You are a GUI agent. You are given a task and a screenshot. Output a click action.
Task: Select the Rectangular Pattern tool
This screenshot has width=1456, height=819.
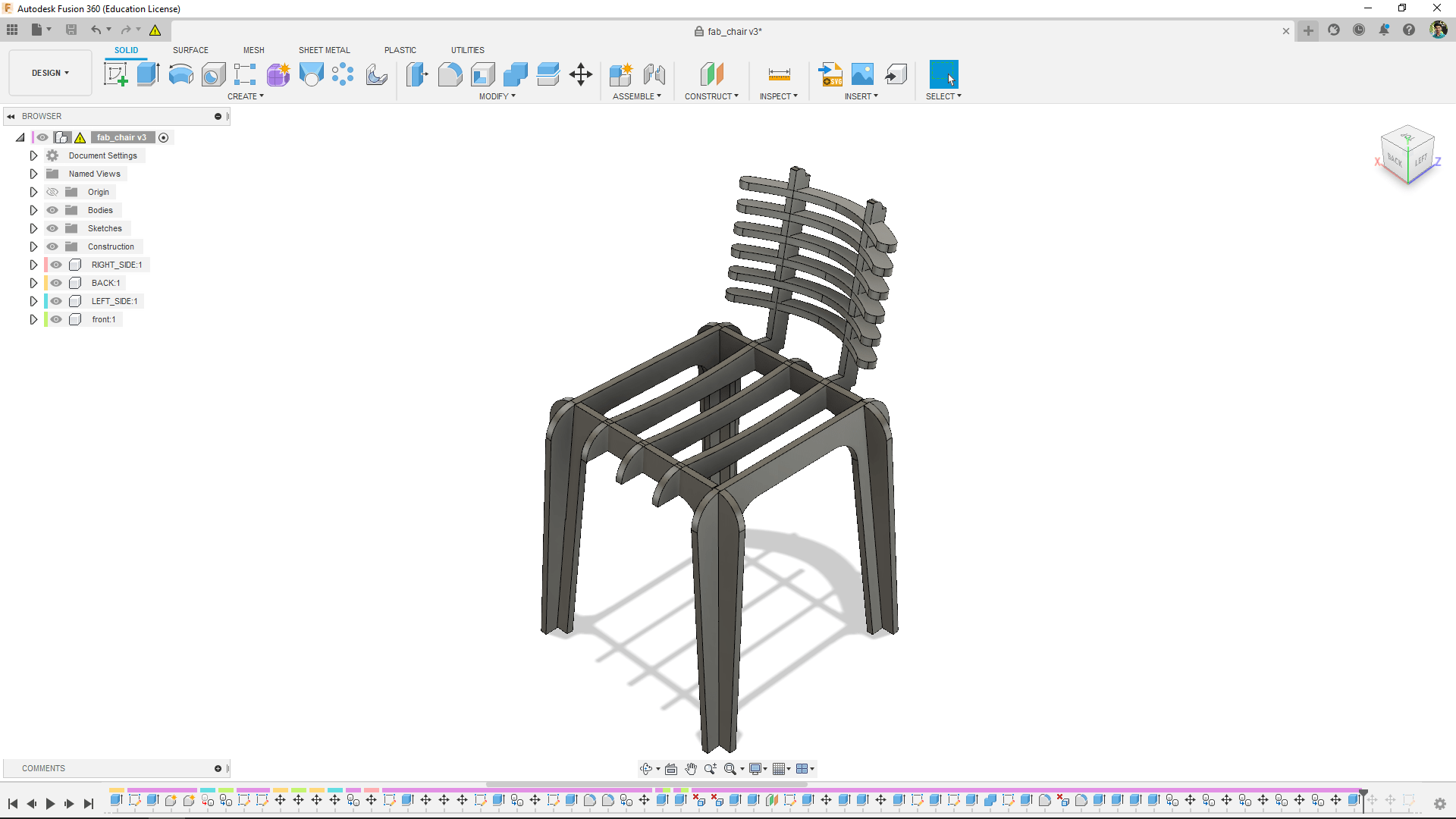pyautogui.click(x=245, y=74)
